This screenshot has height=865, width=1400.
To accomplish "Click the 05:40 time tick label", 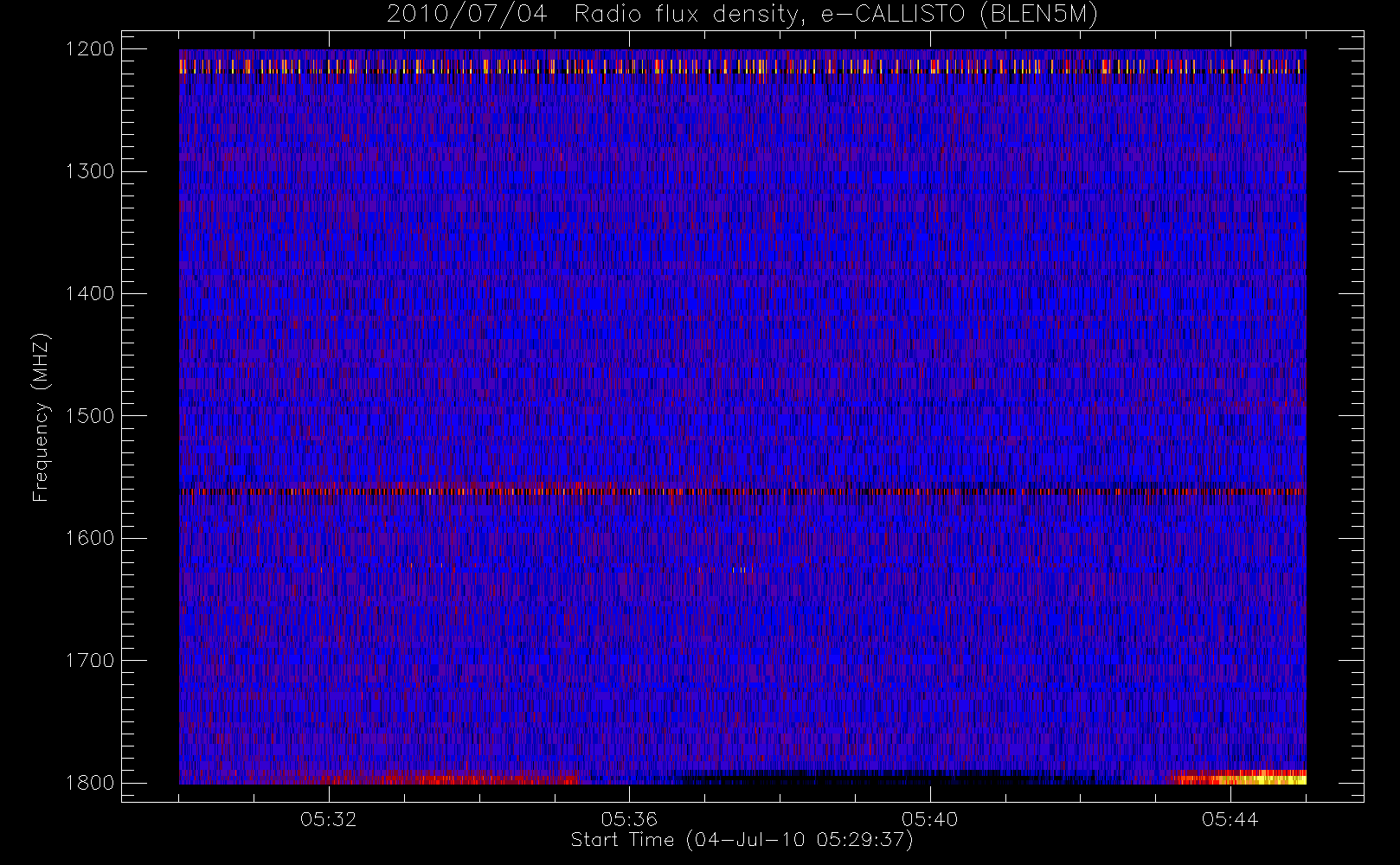I will pyautogui.click(x=929, y=819).
